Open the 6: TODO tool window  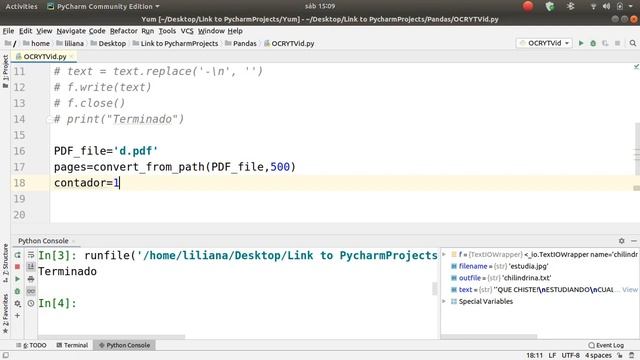31,345
